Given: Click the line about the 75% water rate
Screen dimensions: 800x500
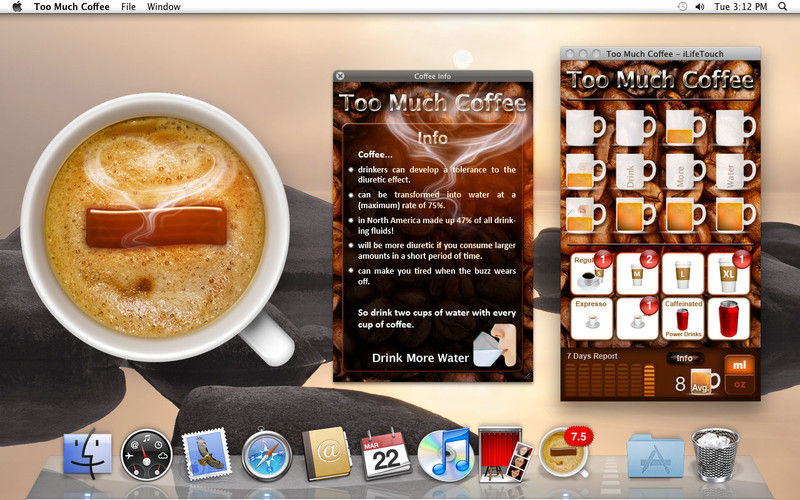Looking at the screenshot, I should (436, 200).
